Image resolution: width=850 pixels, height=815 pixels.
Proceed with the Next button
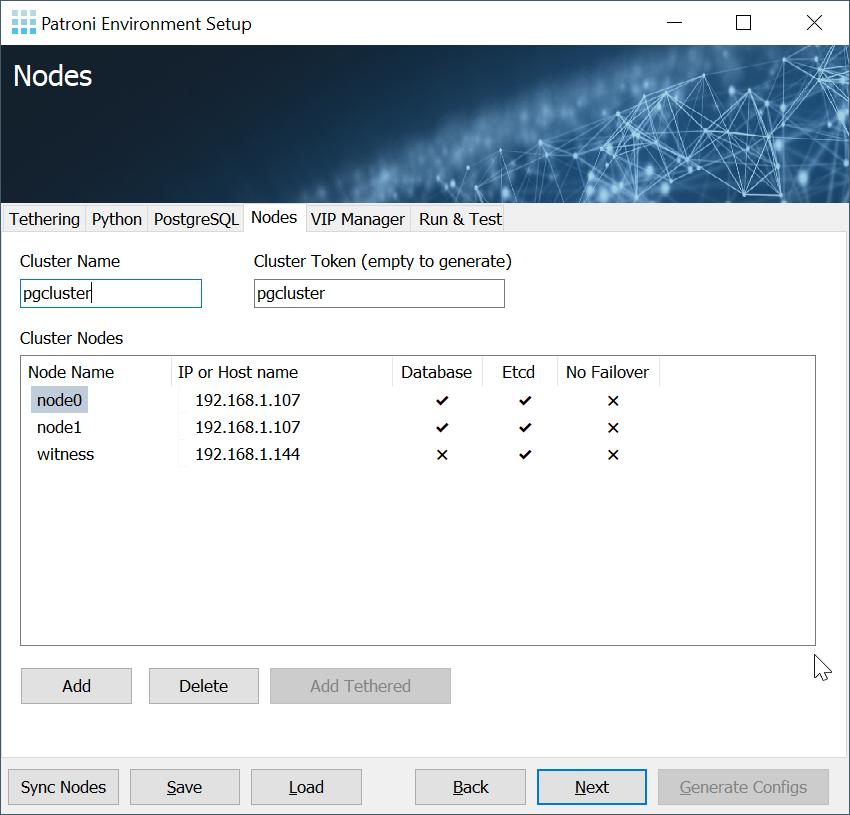(591, 787)
